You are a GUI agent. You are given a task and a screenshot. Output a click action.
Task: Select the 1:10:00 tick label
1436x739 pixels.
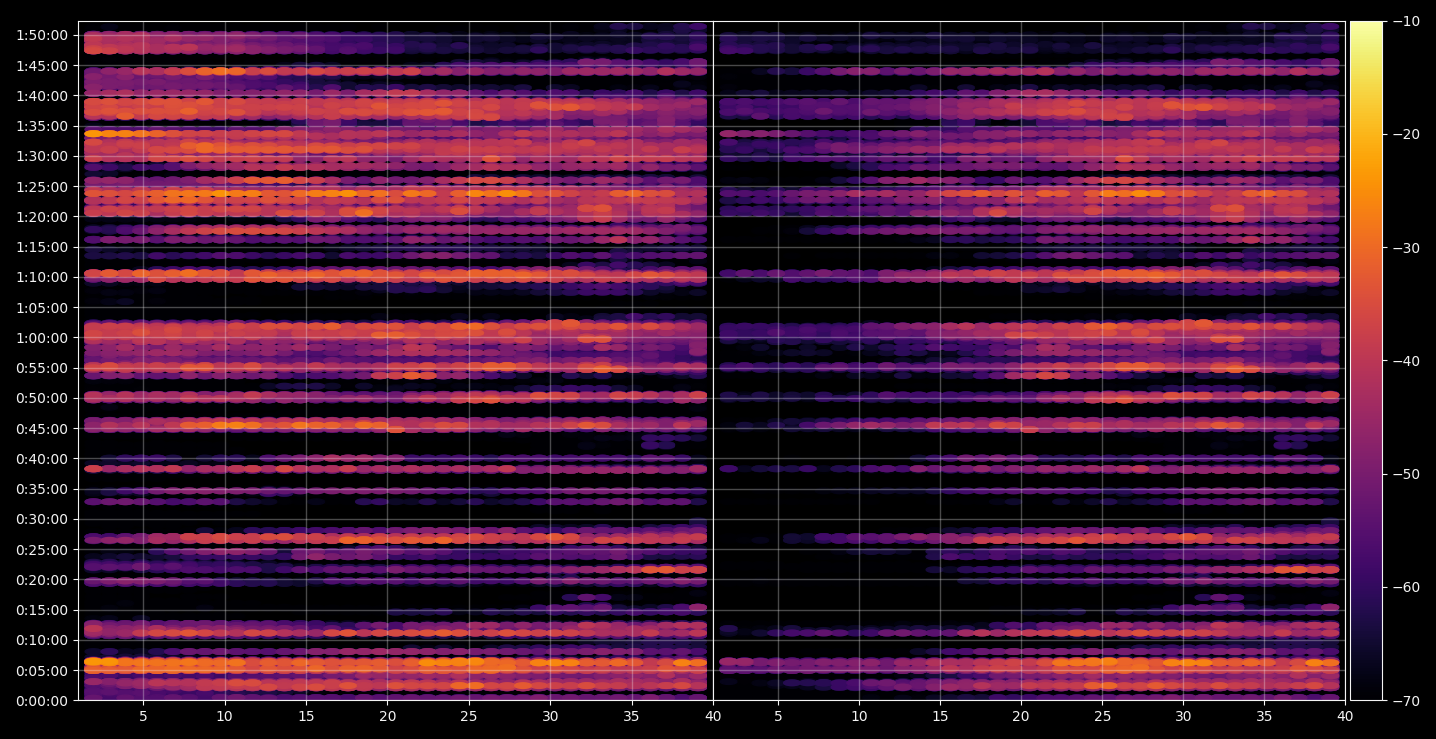pyautogui.click(x=42, y=277)
